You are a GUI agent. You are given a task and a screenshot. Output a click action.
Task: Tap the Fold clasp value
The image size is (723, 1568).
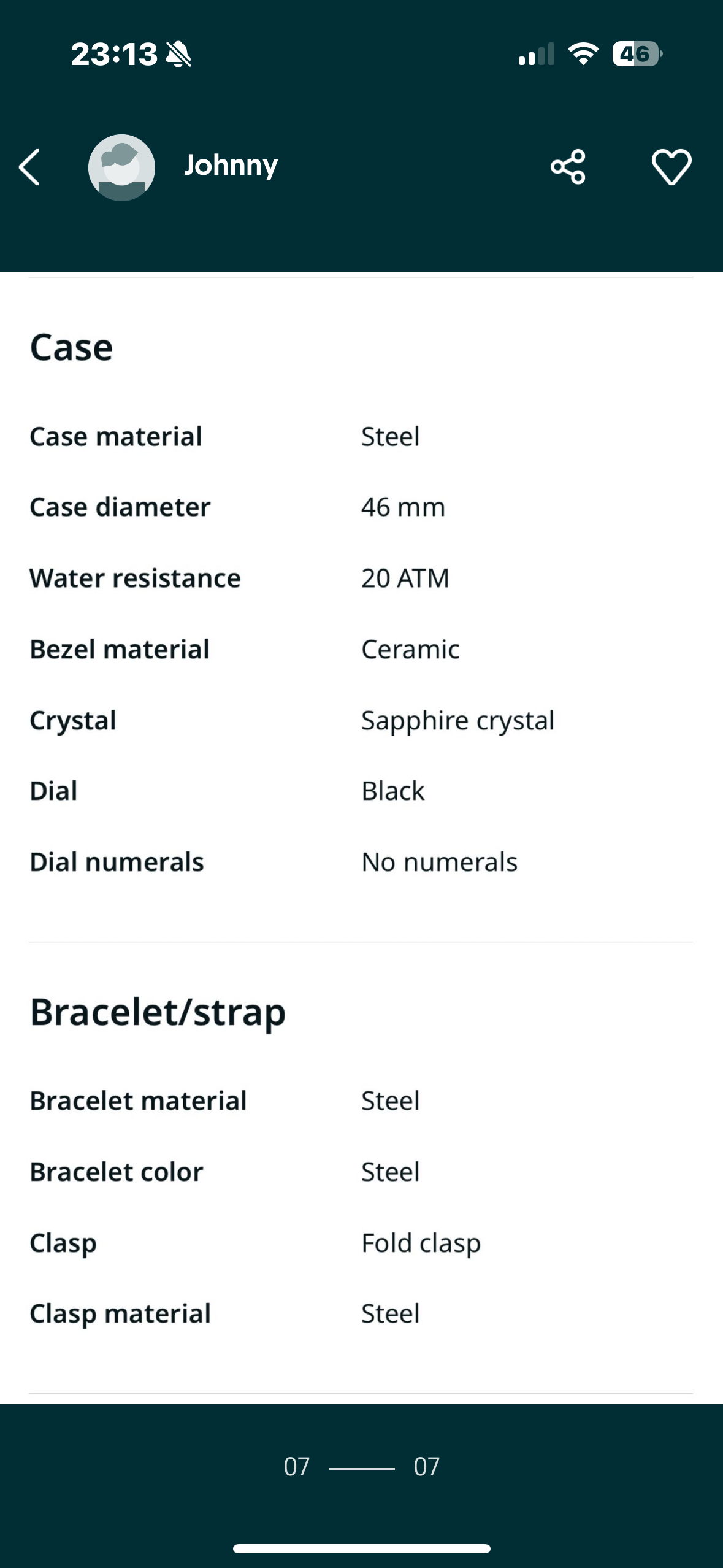coord(421,1243)
